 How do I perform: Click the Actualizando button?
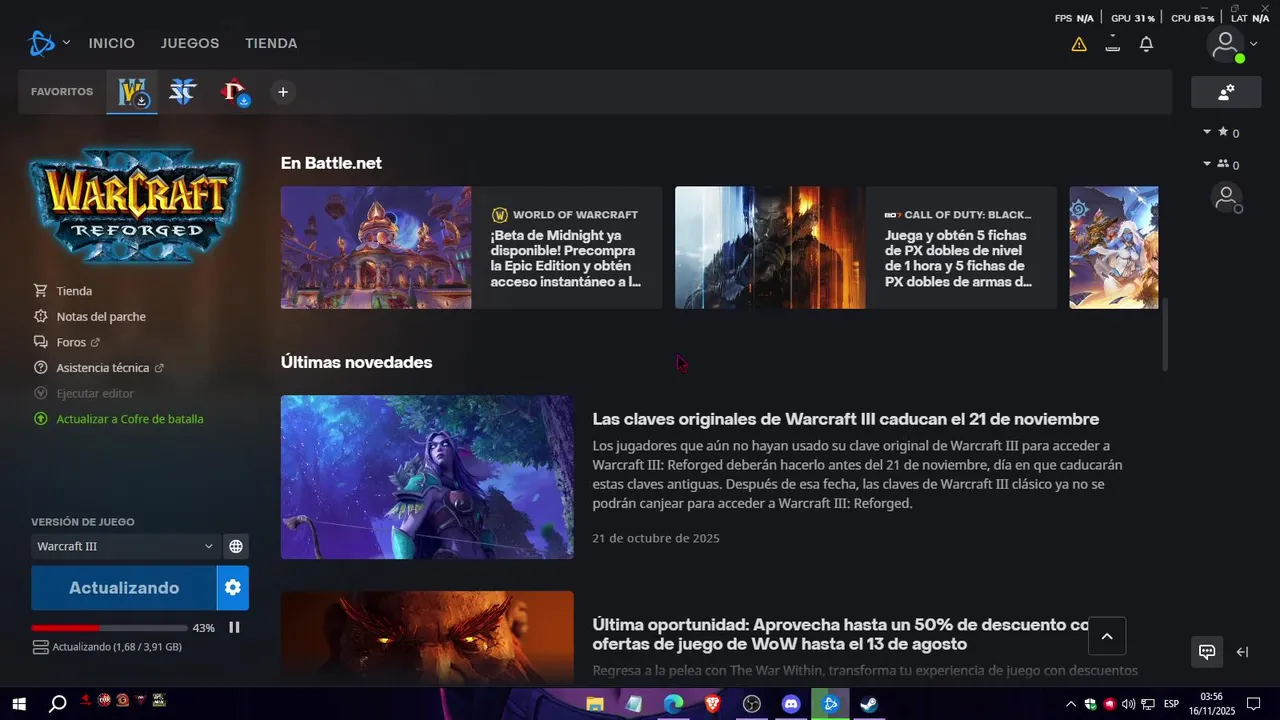pyautogui.click(x=124, y=588)
